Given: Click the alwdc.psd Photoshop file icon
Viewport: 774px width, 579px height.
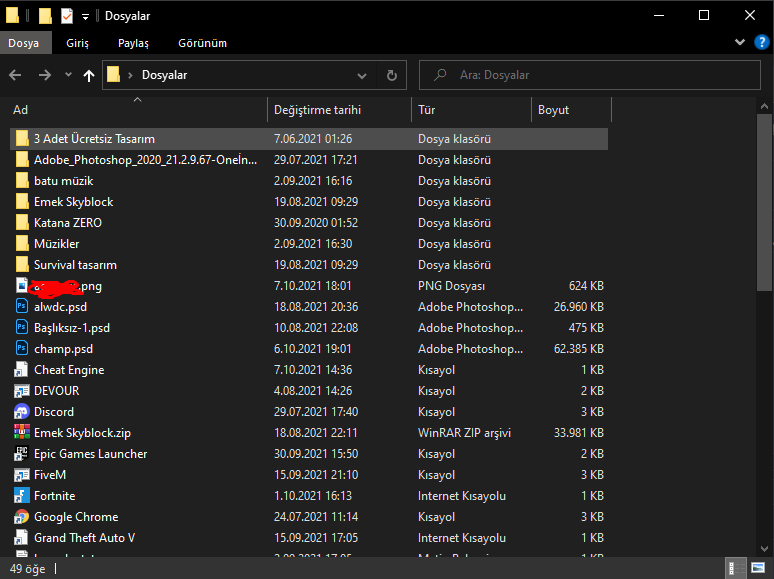Looking at the screenshot, I should [22, 307].
